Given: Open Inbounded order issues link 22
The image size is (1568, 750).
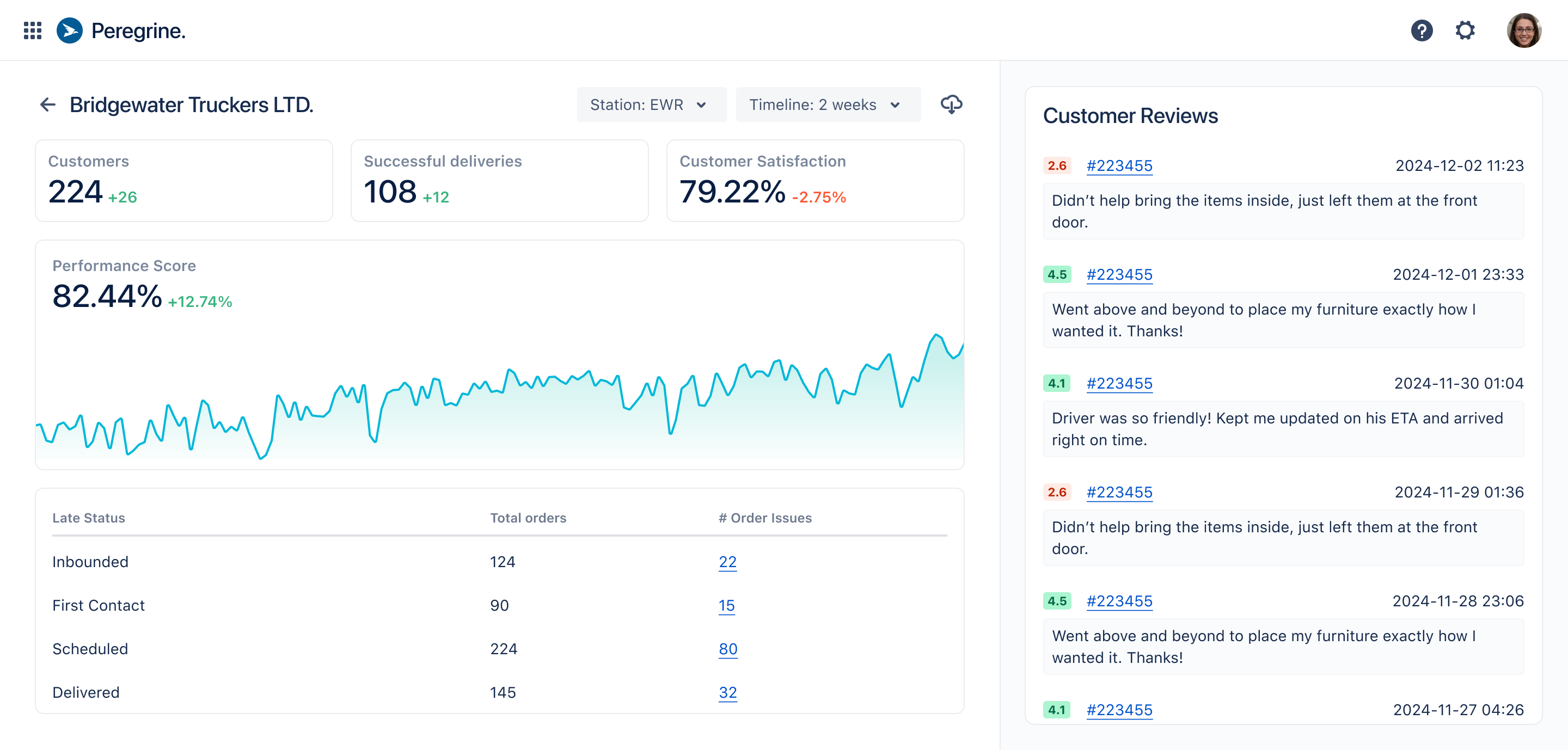Looking at the screenshot, I should [727, 562].
